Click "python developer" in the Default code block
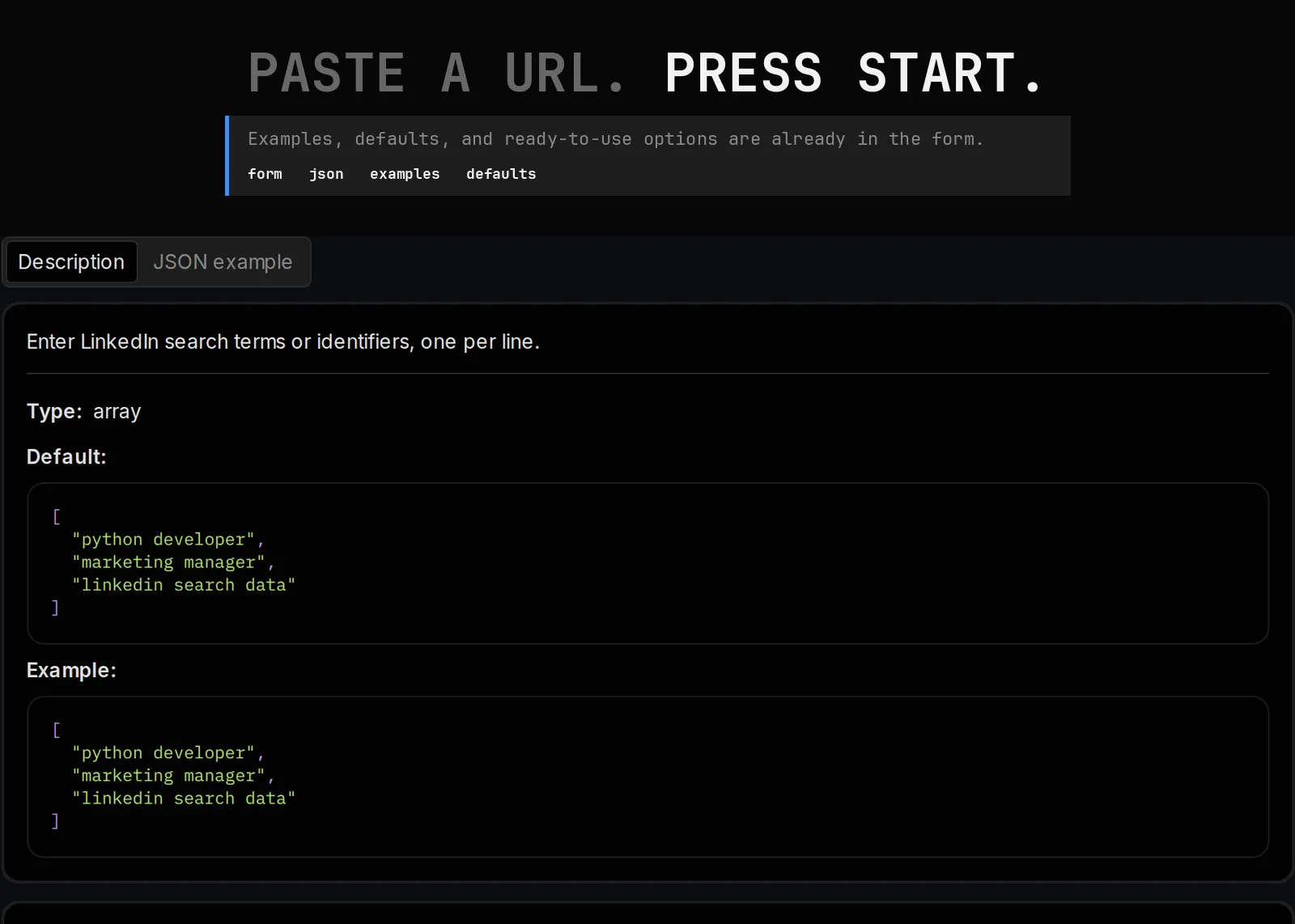1295x924 pixels. [x=163, y=540]
